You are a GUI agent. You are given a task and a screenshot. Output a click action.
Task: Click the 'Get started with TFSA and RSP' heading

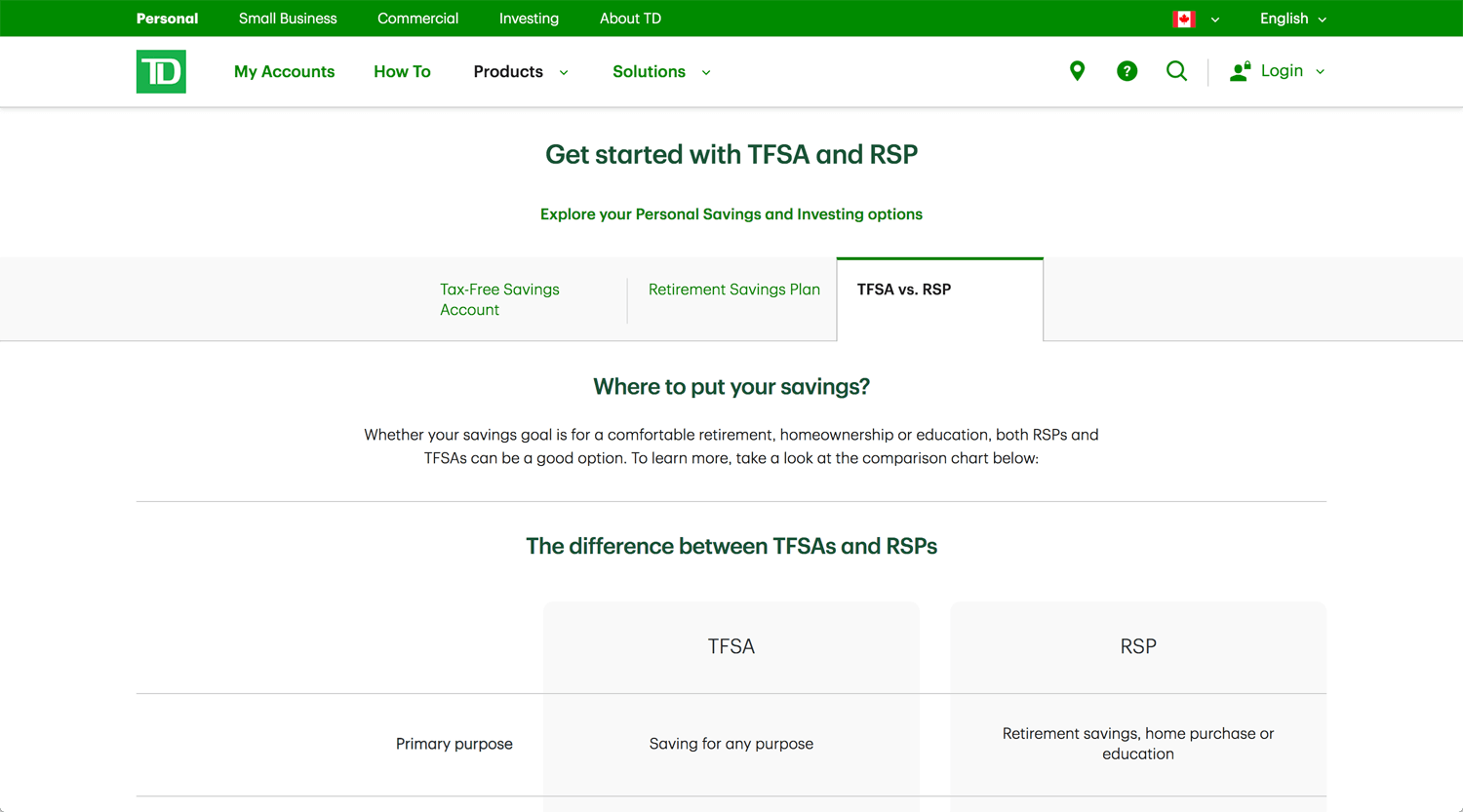tap(731, 154)
